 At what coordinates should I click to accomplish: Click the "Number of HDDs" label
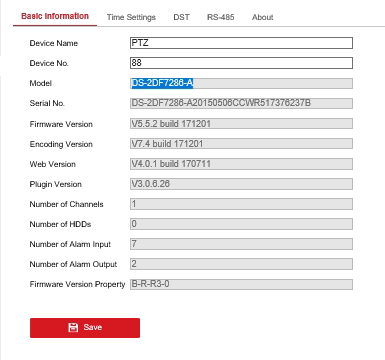(60, 224)
